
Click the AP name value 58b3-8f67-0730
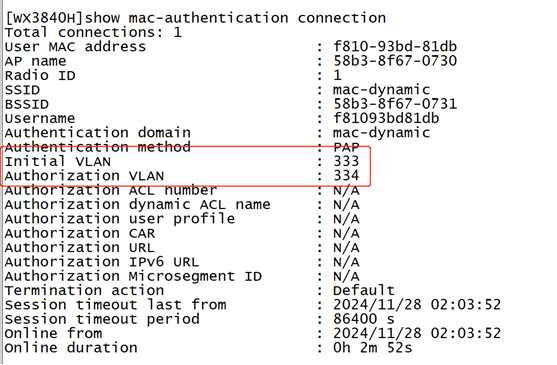point(395,61)
